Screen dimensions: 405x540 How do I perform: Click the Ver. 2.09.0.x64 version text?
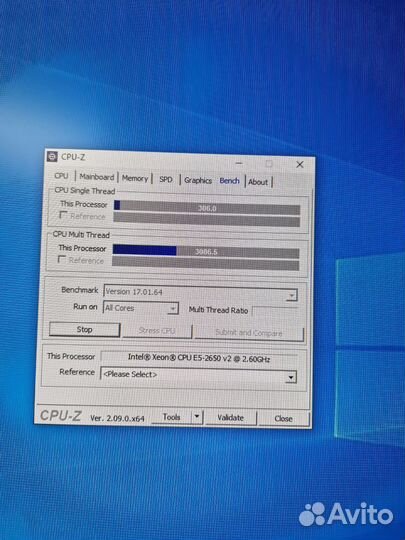[x=117, y=418]
